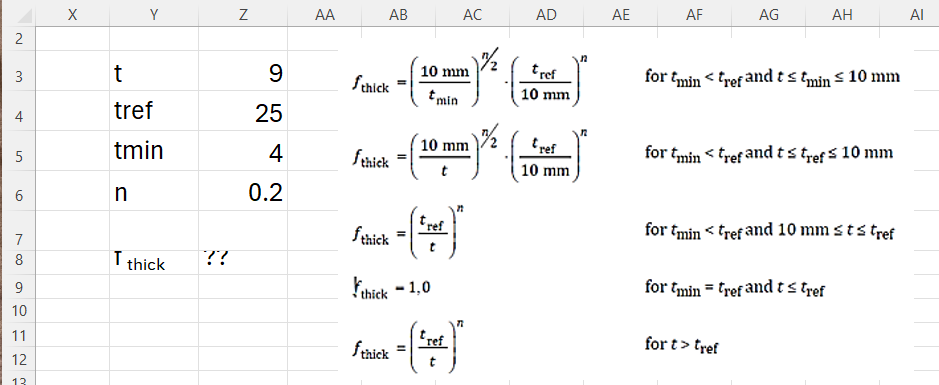Click the 'f thick' label cell
Image resolution: width=939 pixels, height=385 pixels.
click(x=154, y=262)
